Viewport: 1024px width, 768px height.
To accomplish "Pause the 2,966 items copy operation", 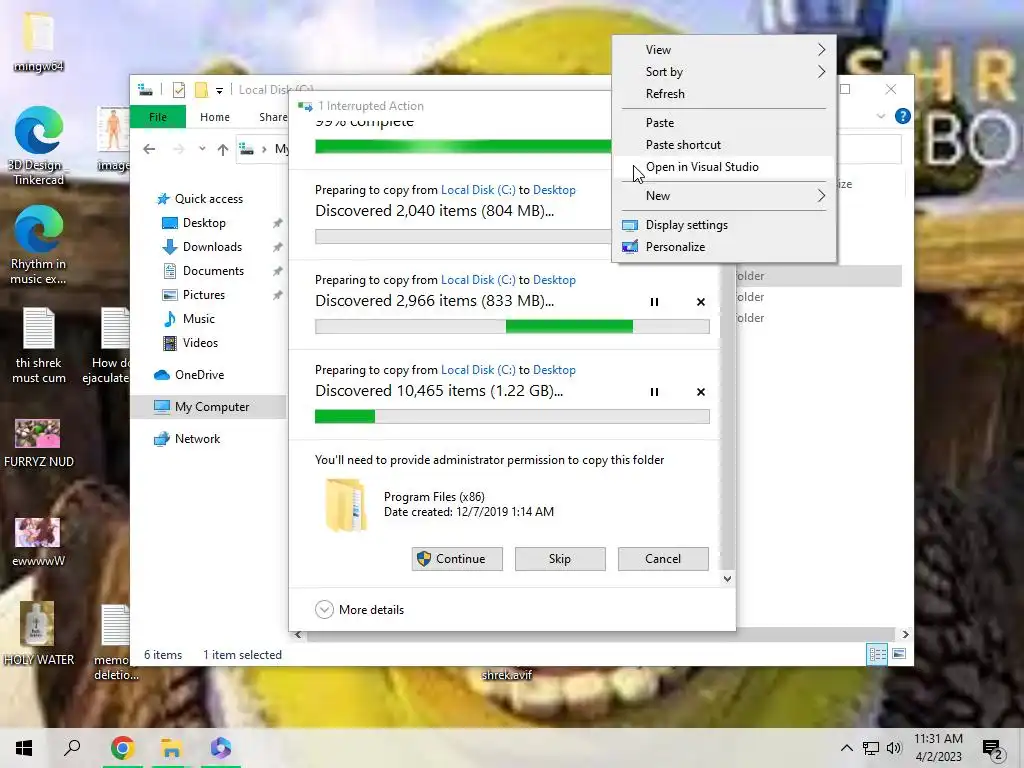I will point(654,302).
